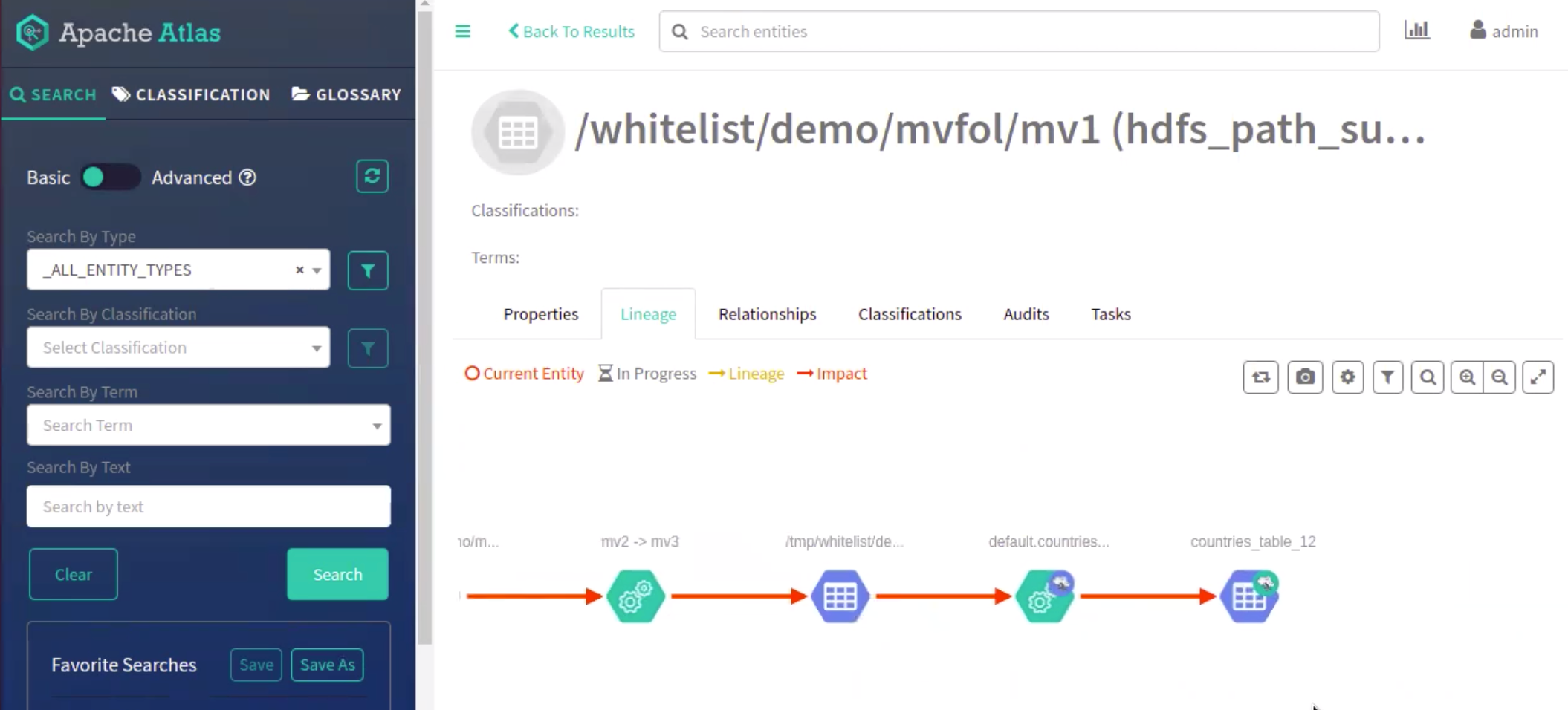The image size is (1568, 710).
Task: Click the lineage graph reset/refresh icon
Action: tap(1260, 377)
